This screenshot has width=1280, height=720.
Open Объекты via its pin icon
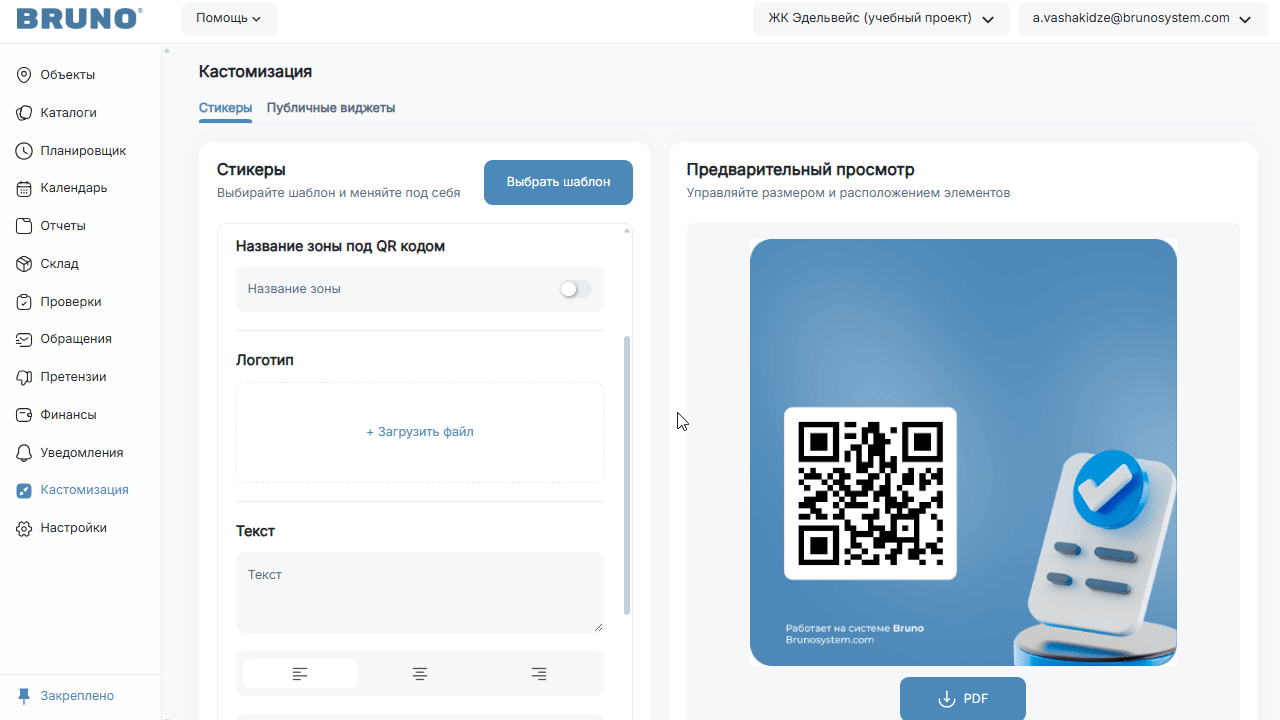point(25,75)
